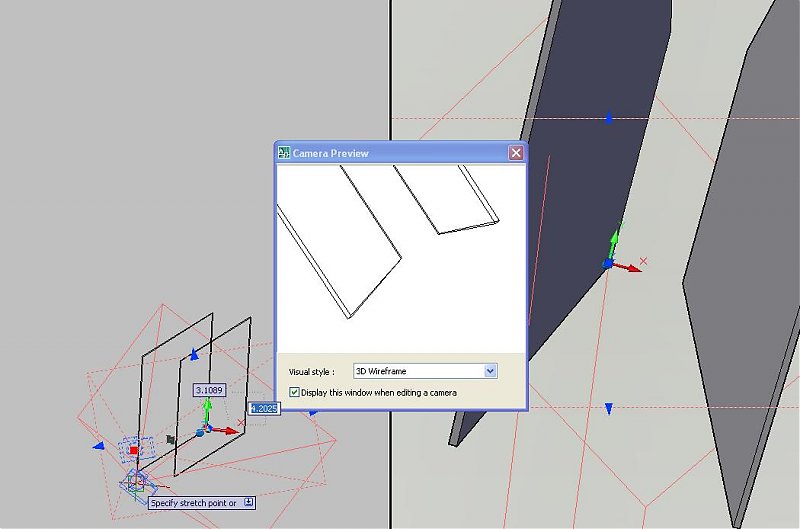Click the down-arrow icon in Specify stretch point tooltip
The width and height of the screenshot is (800, 529).
[248, 502]
